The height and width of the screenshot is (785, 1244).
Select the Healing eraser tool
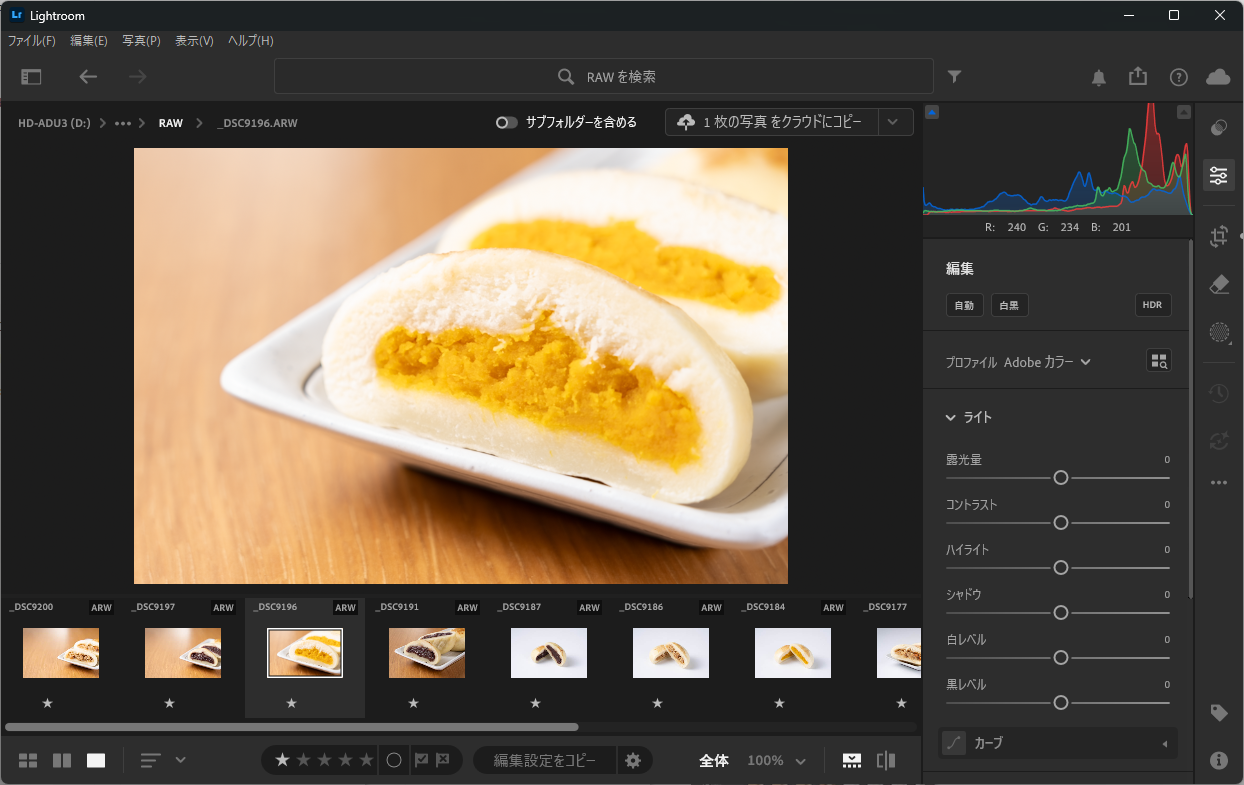click(x=1218, y=284)
